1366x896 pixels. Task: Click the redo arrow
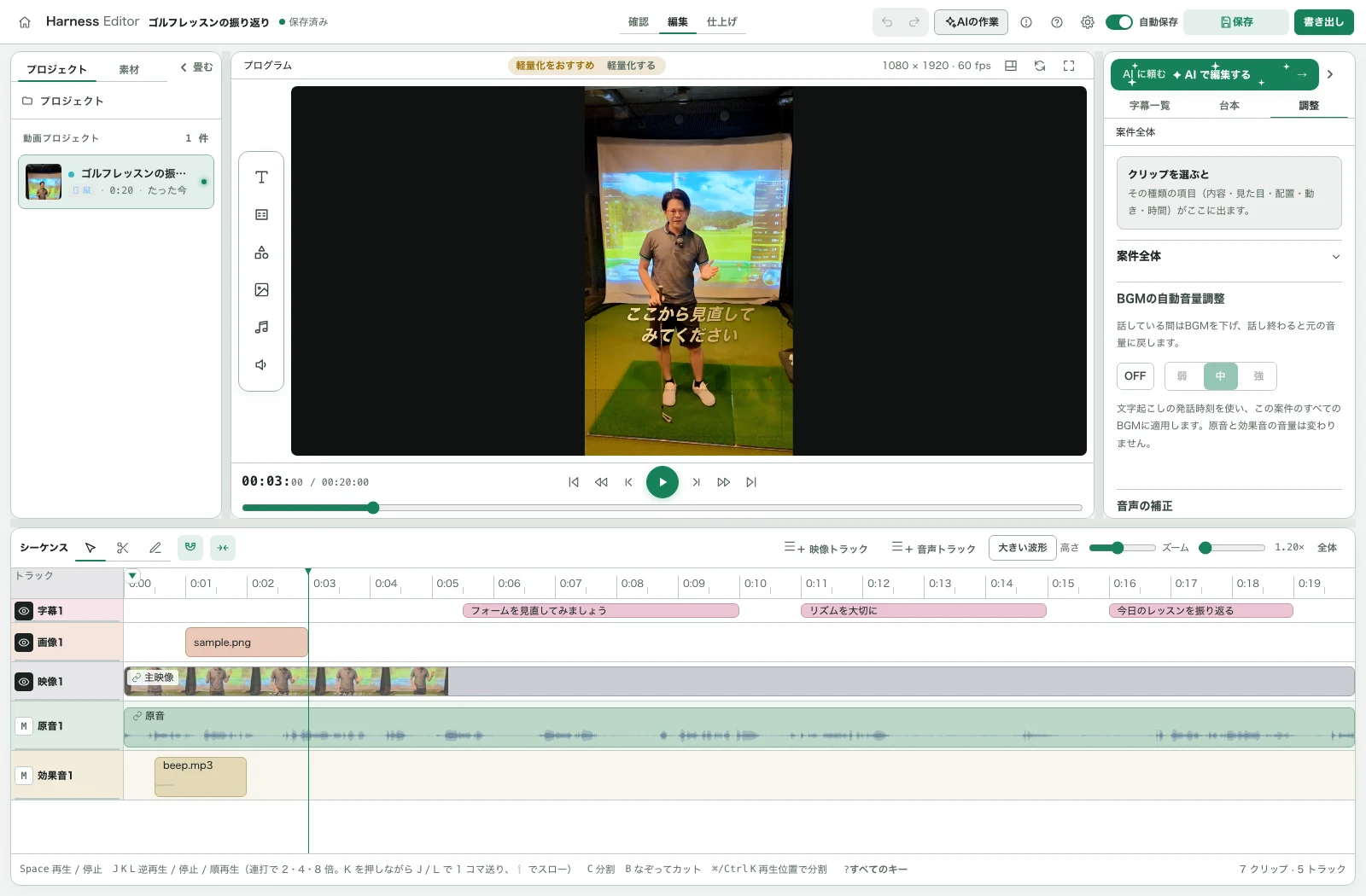[914, 22]
